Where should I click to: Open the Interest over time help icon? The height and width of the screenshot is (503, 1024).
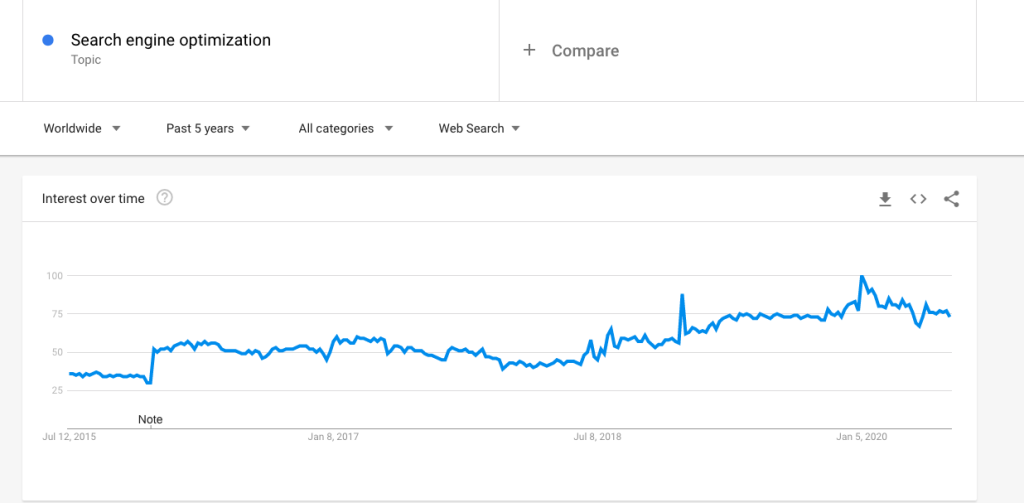click(x=165, y=197)
